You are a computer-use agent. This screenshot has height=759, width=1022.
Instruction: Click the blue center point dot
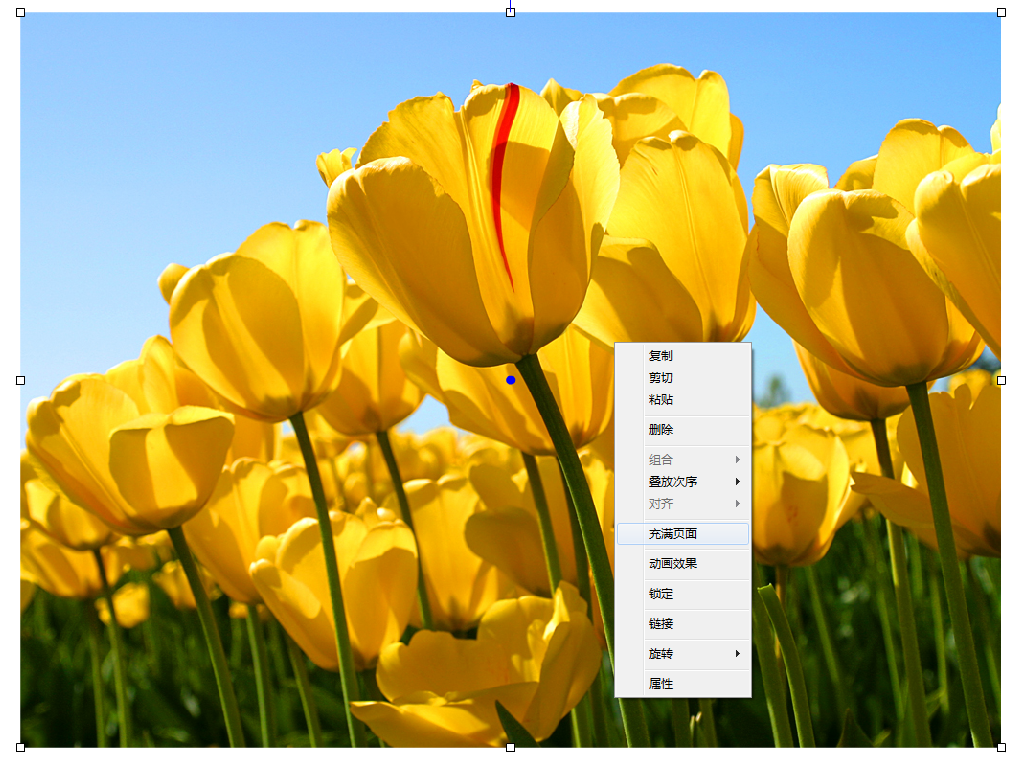(x=511, y=380)
